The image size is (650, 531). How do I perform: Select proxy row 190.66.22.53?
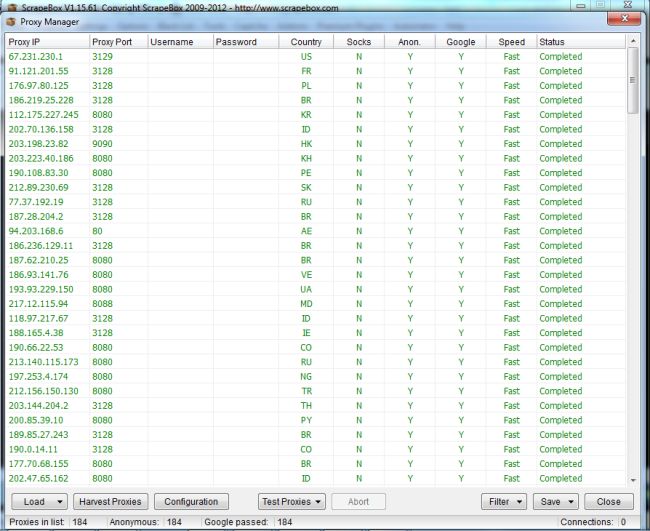[315, 347]
